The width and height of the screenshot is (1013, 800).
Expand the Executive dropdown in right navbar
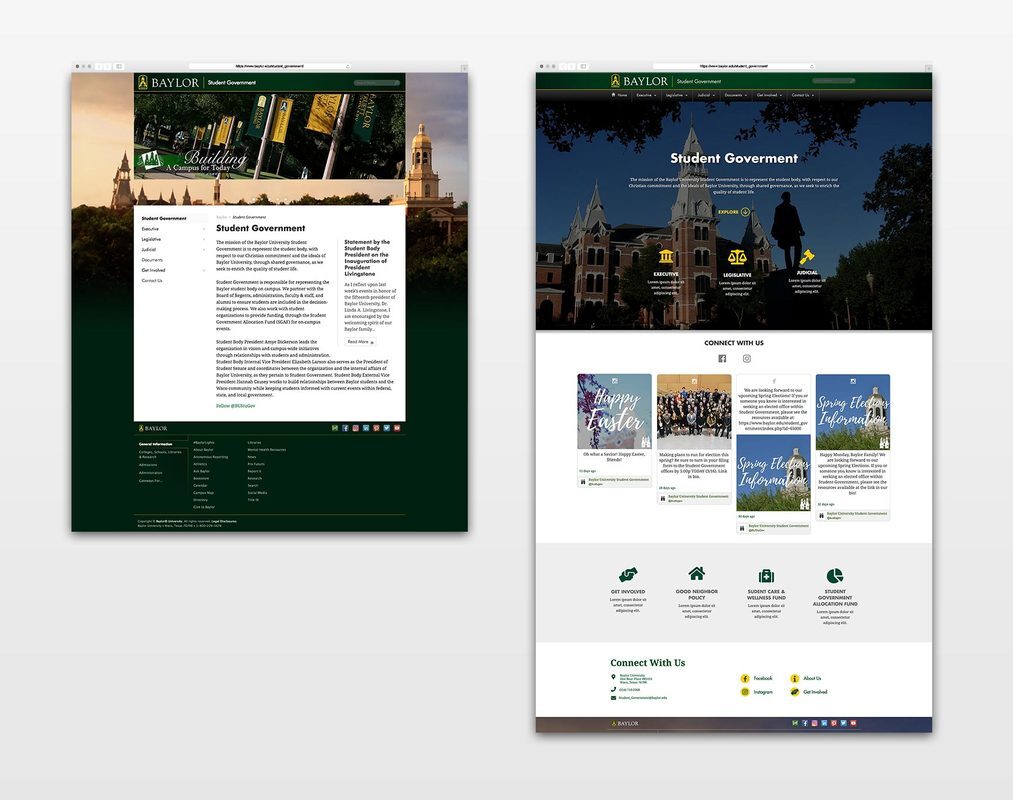pos(645,95)
